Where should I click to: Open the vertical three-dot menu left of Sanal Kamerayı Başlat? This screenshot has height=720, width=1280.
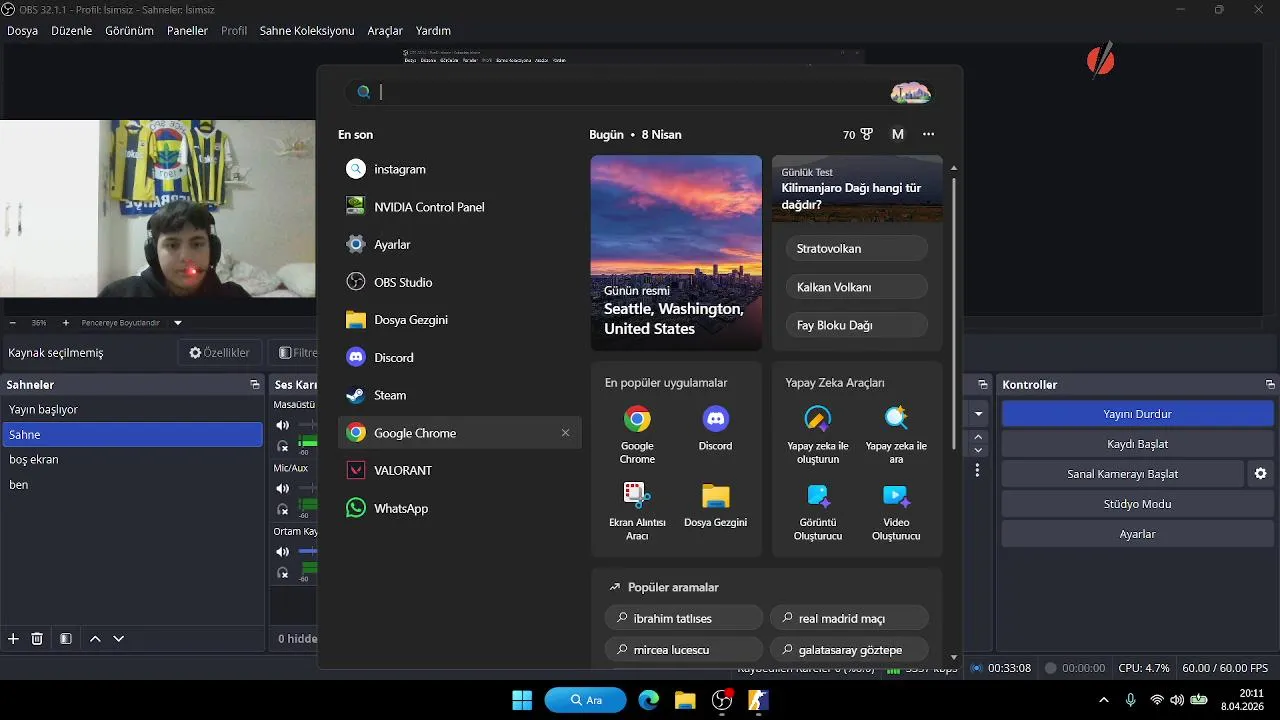pyautogui.click(x=978, y=470)
